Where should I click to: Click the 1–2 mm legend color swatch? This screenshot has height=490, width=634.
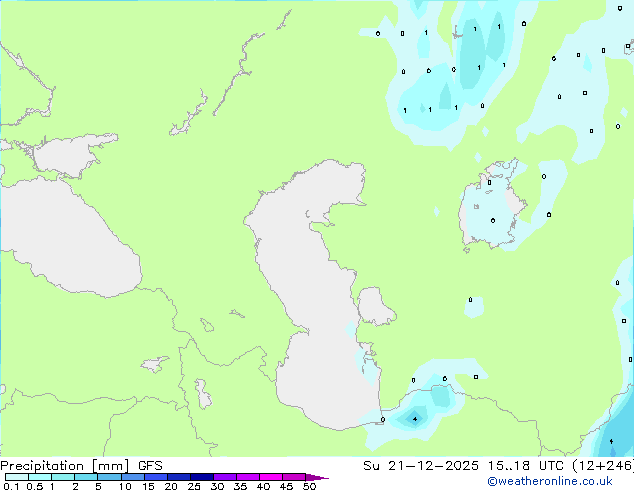click(x=63, y=477)
